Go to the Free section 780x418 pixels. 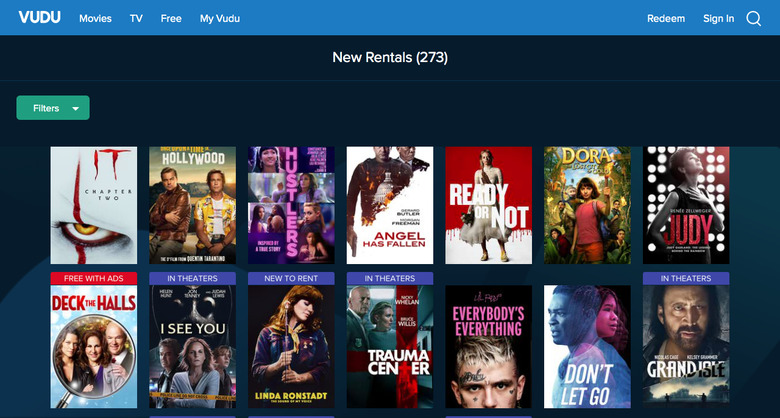click(171, 19)
